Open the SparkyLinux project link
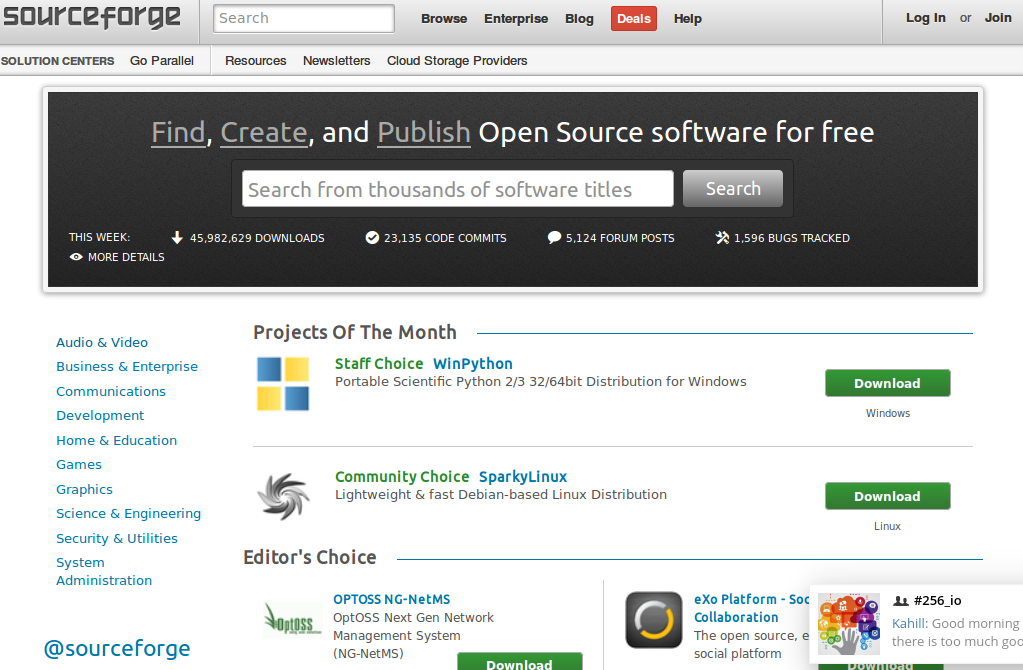 point(523,477)
